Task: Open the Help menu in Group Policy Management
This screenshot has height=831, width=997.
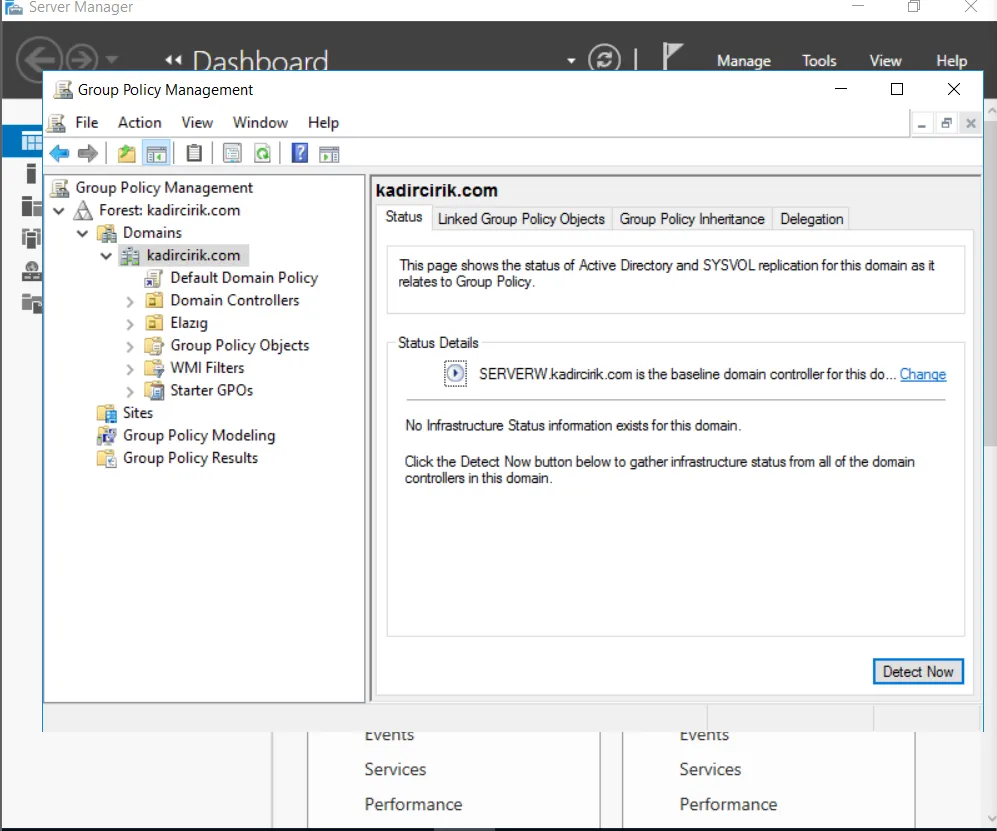Action: (323, 123)
